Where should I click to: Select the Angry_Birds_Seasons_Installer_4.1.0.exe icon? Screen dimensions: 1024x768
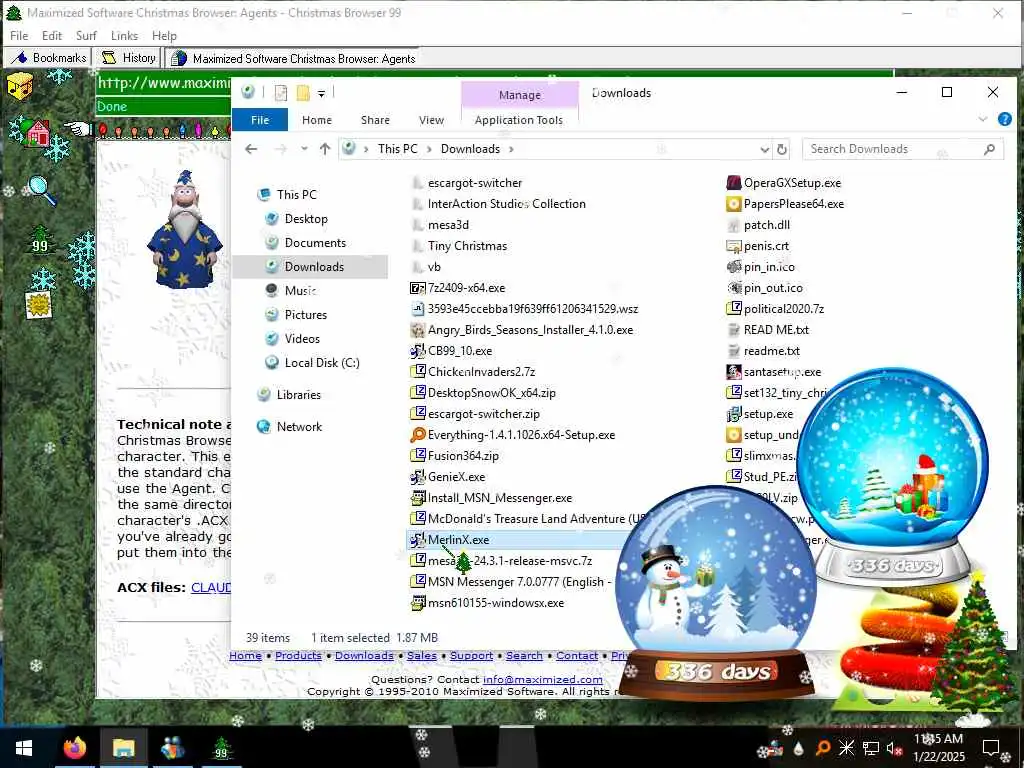click(x=418, y=330)
